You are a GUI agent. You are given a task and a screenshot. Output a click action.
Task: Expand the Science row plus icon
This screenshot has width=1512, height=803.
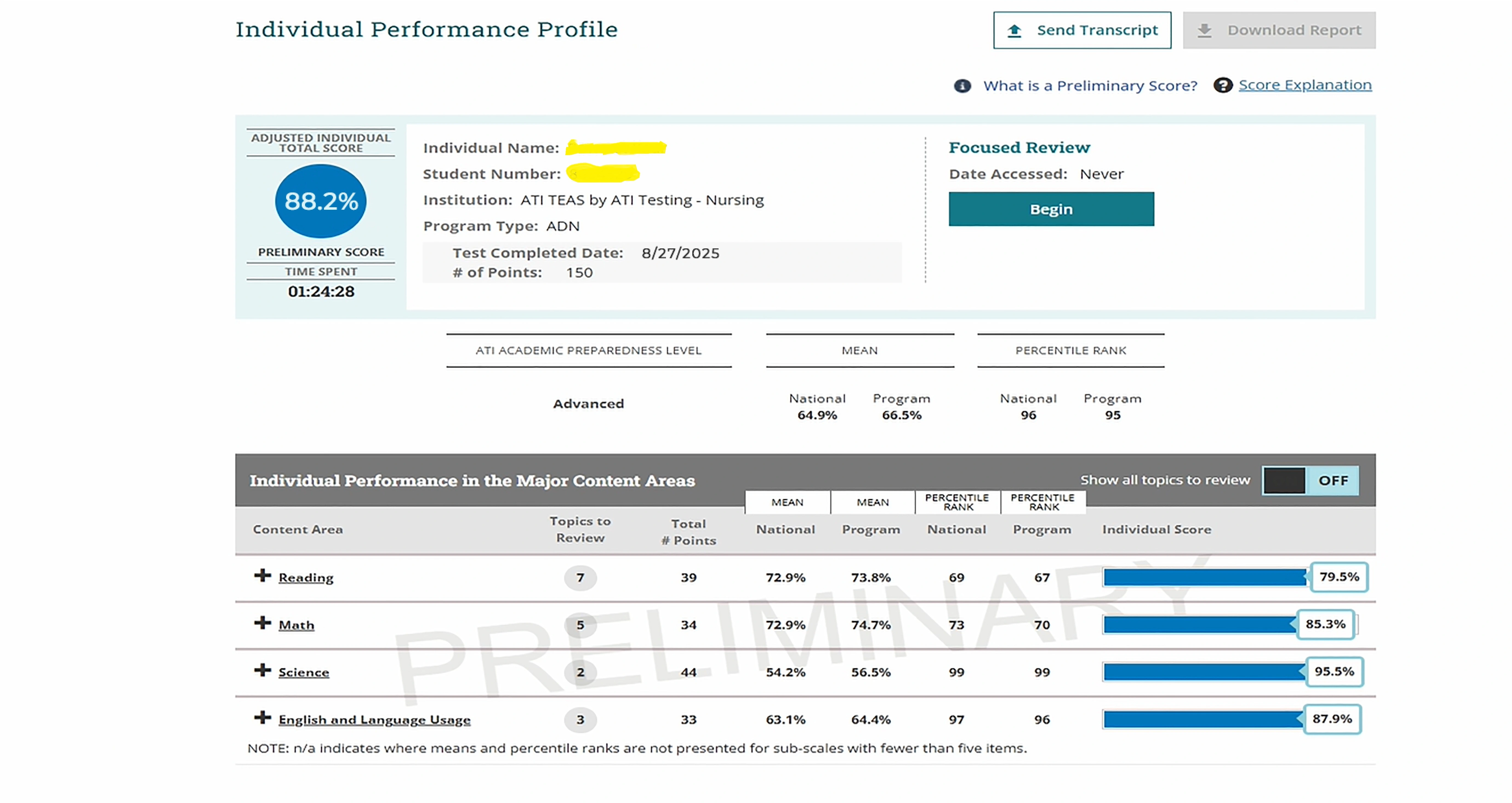pos(262,670)
